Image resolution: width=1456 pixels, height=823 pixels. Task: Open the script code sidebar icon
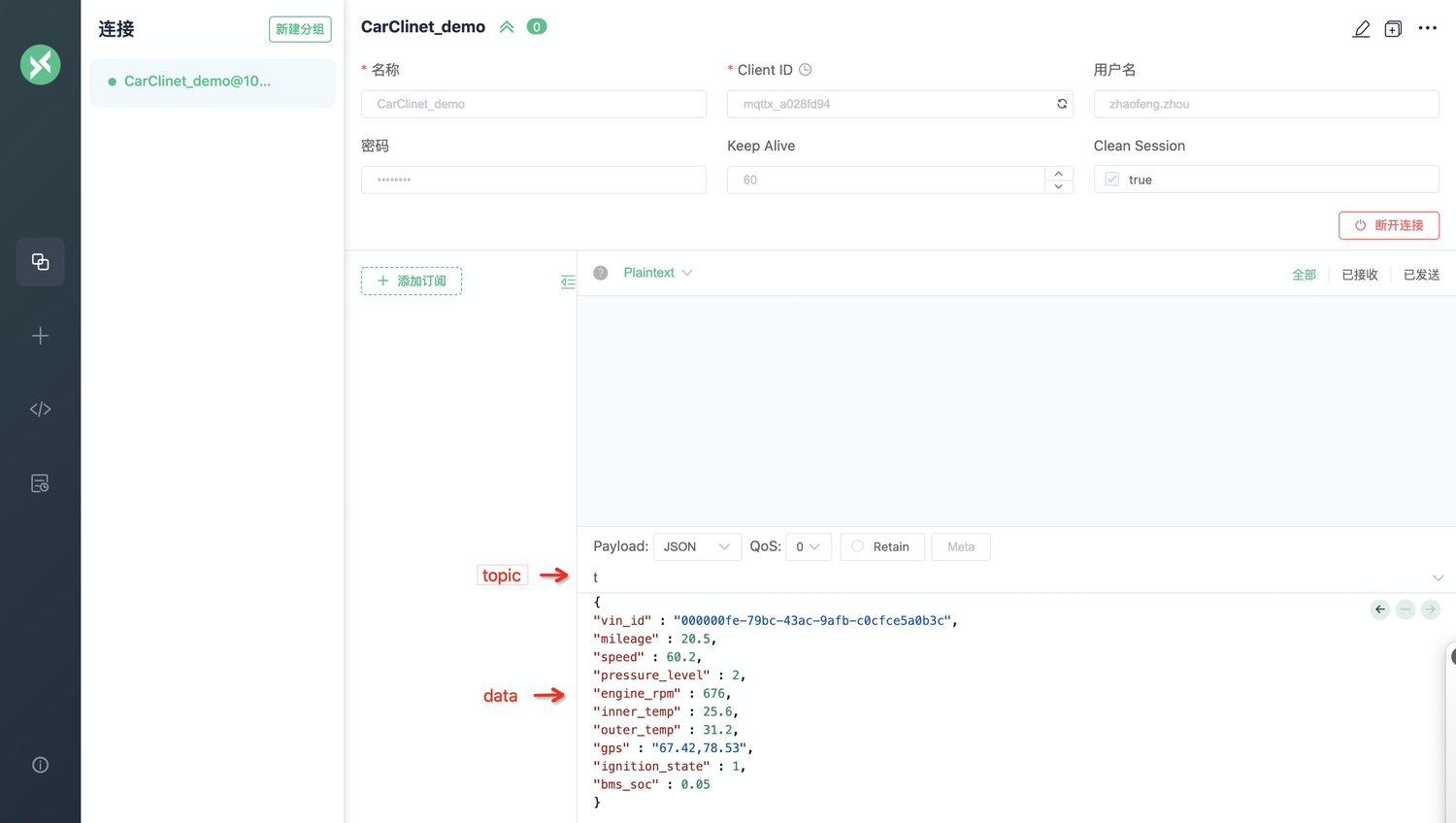pos(40,410)
